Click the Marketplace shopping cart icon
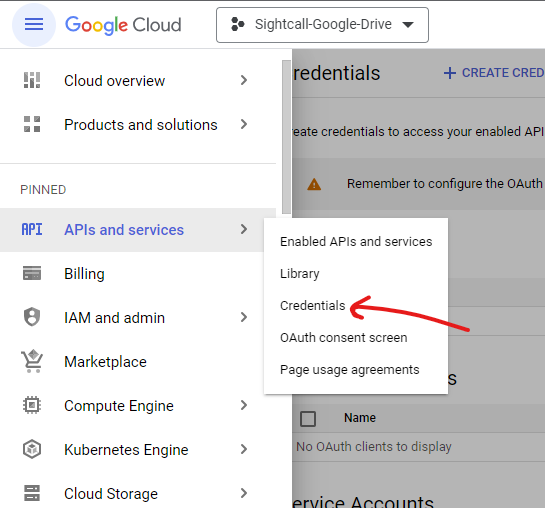The height and width of the screenshot is (508, 545). click(32, 361)
